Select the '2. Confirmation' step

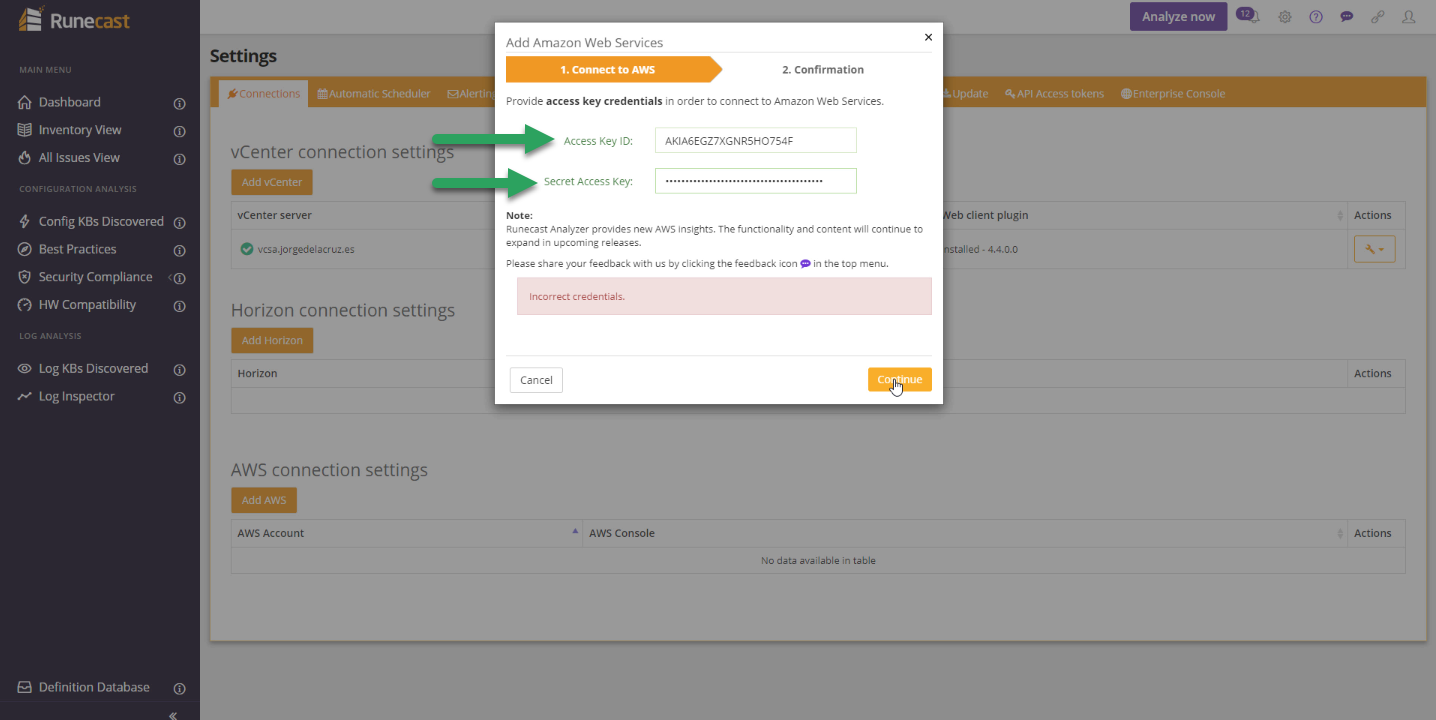pyautogui.click(x=823, y=70)
